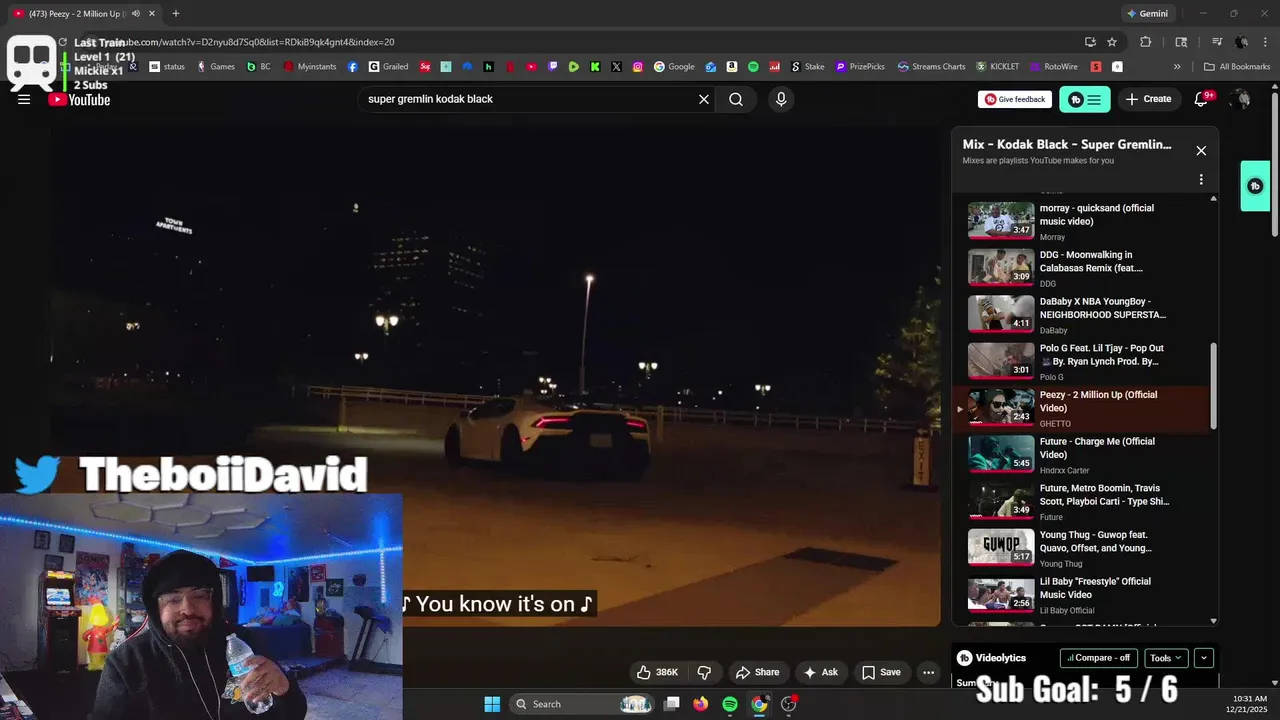Open the Grailed bookmark
This screenshot has height=720, width=1280.
[x=388, y=66]
